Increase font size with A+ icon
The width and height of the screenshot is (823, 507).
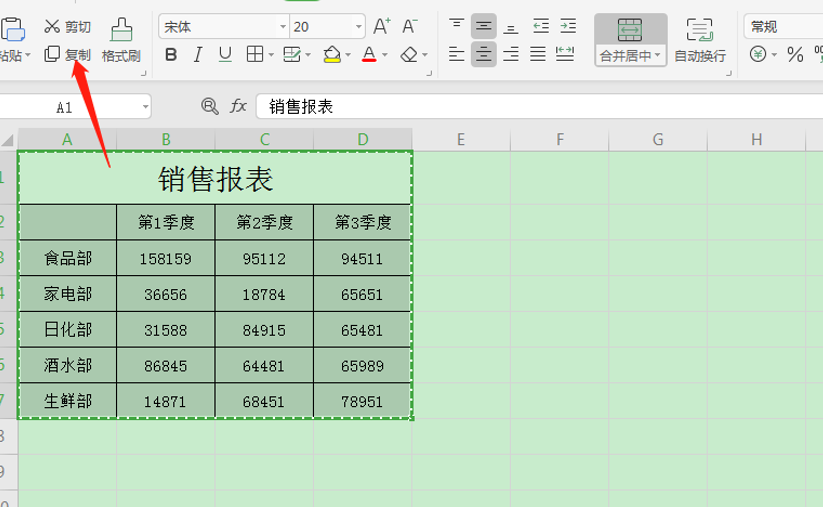click(382, 26)
